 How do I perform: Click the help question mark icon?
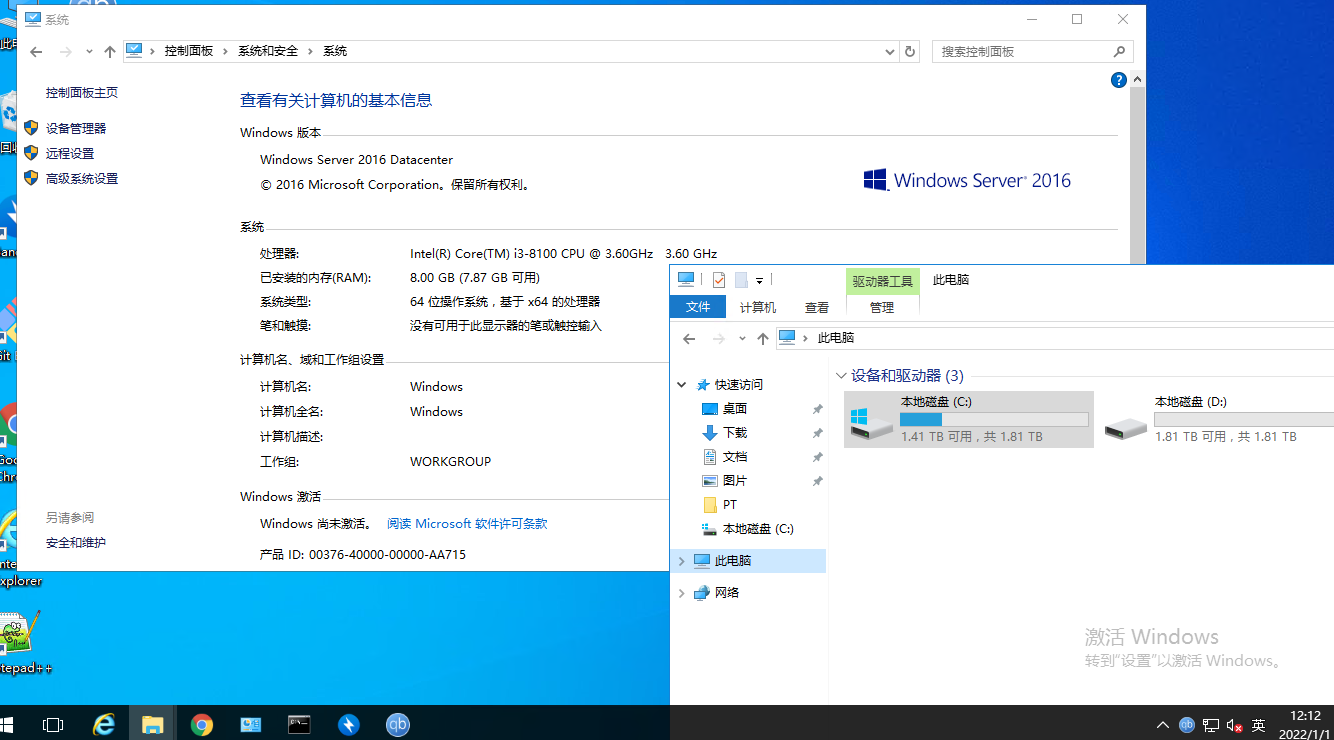[x=1119, y=80]
